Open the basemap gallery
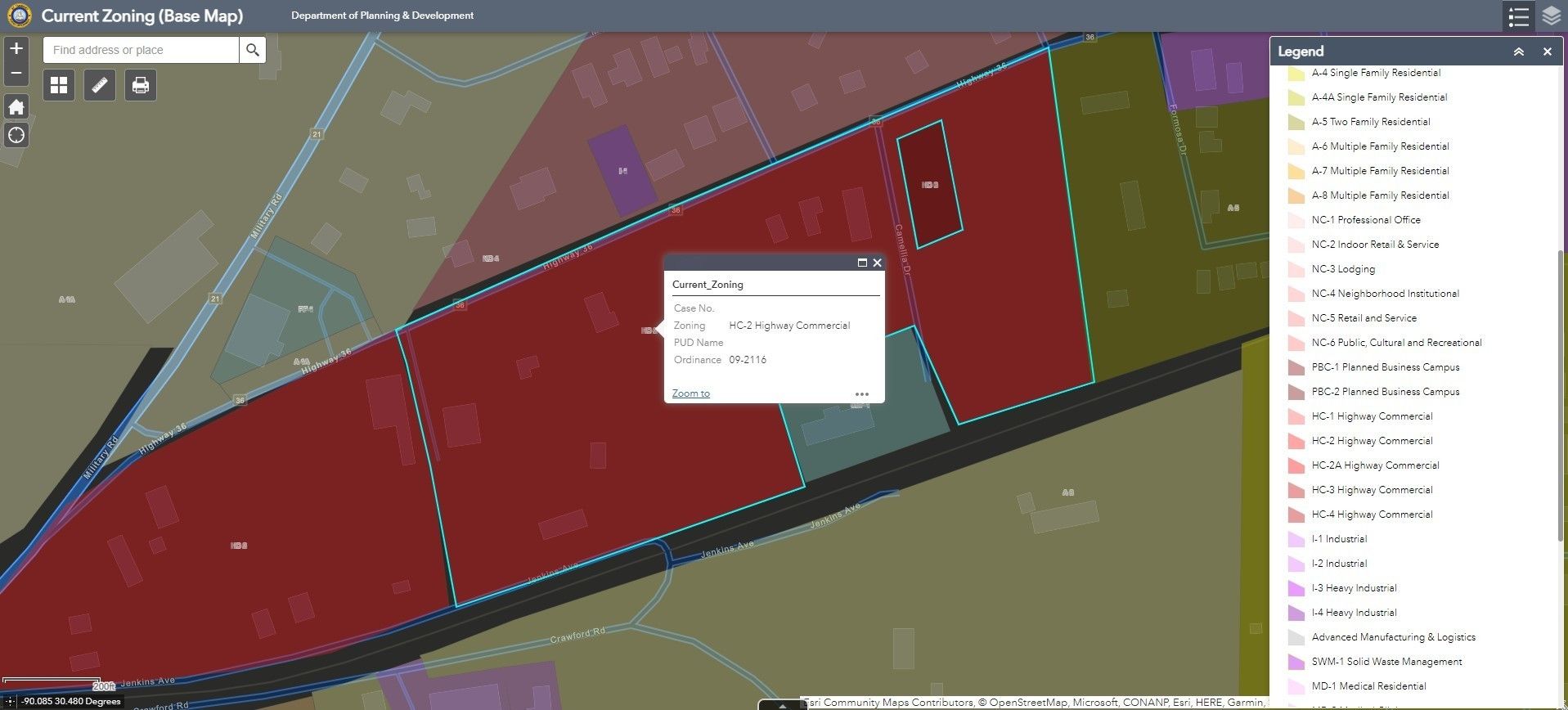 point(59,85)
